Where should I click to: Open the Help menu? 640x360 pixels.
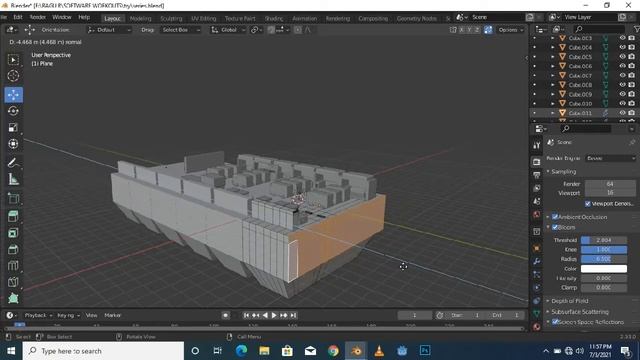84,17
